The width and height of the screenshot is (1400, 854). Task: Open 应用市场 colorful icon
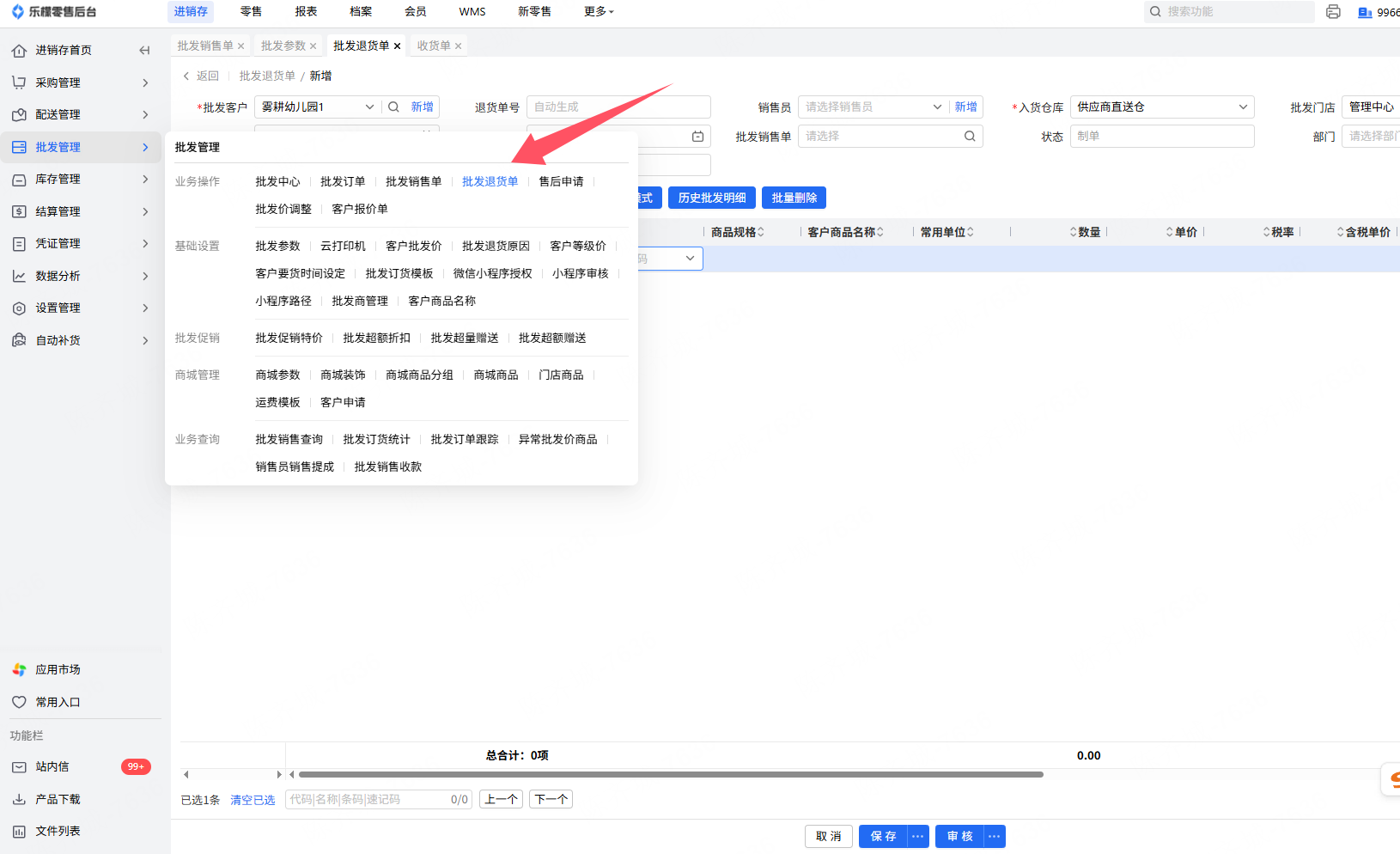click(x=19, y=669)
